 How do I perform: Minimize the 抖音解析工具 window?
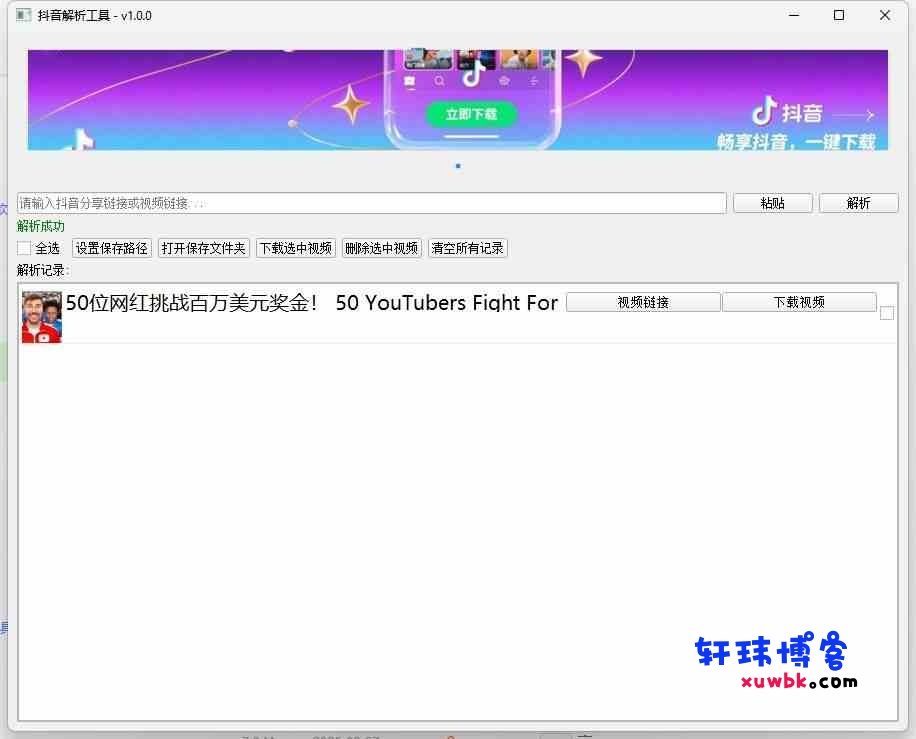793,15
